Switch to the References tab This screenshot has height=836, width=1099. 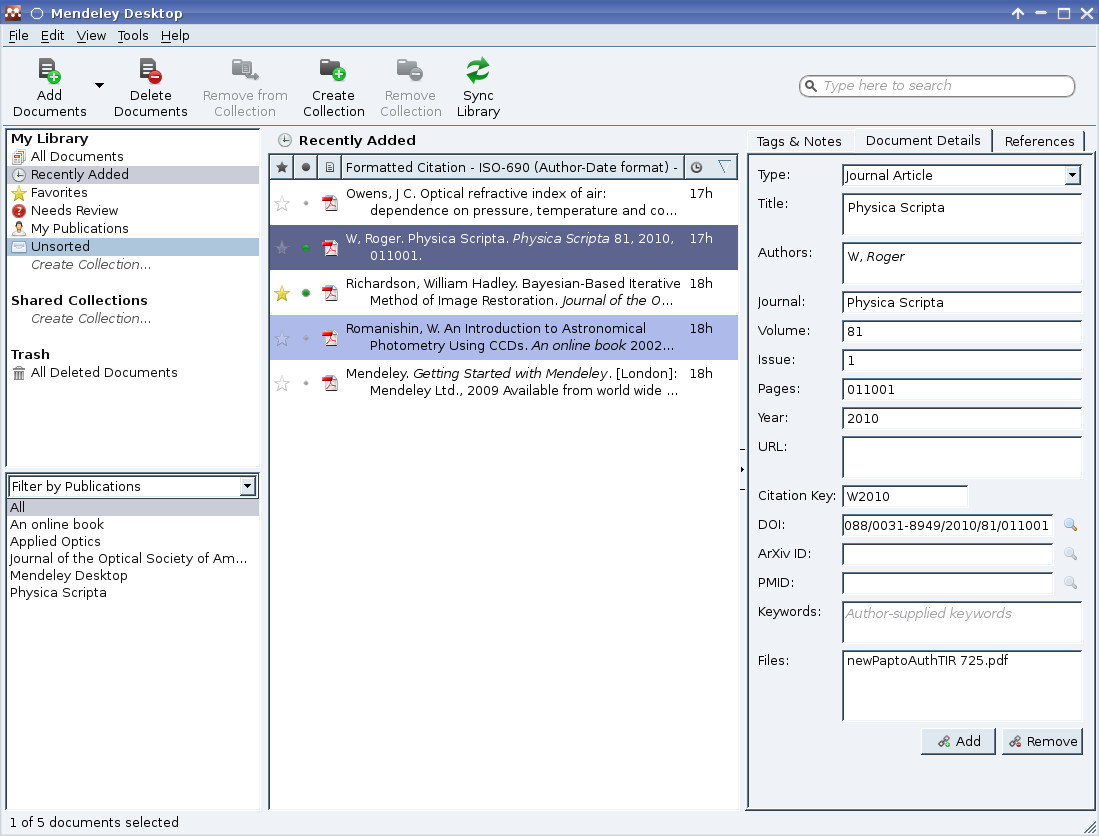click(1039, 142)
